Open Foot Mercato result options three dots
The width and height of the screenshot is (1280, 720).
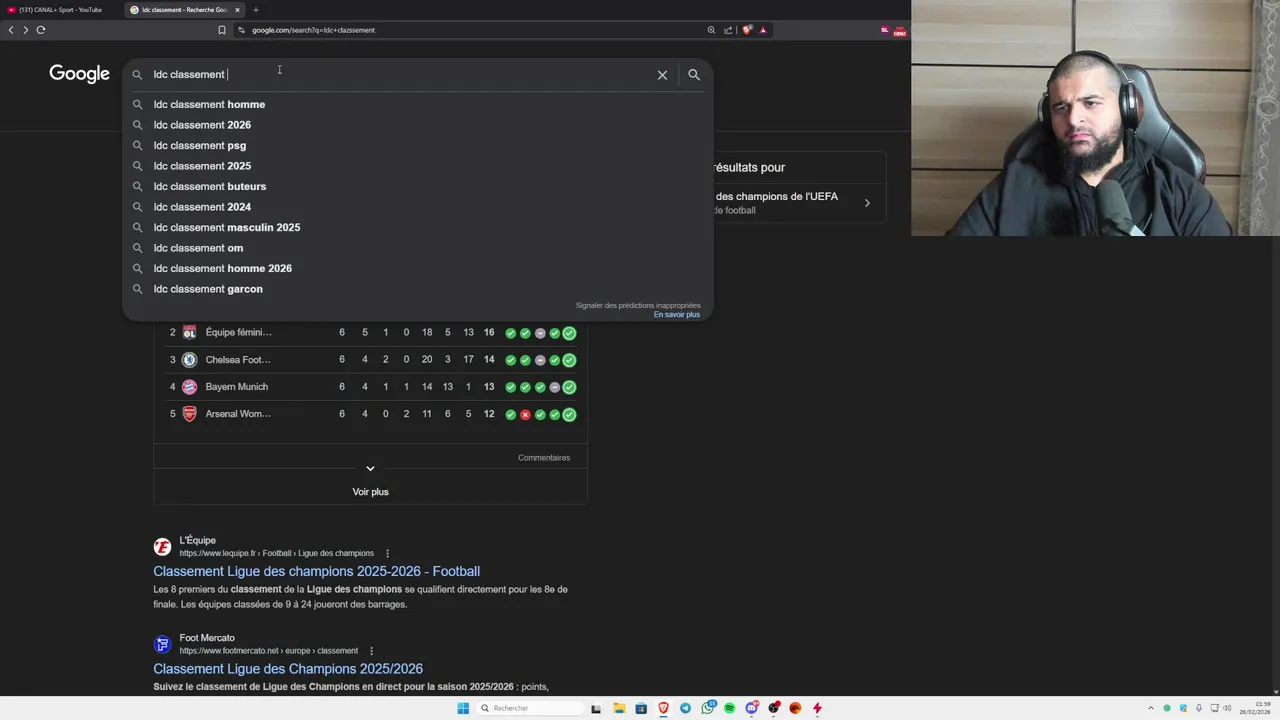click(371, 651)
